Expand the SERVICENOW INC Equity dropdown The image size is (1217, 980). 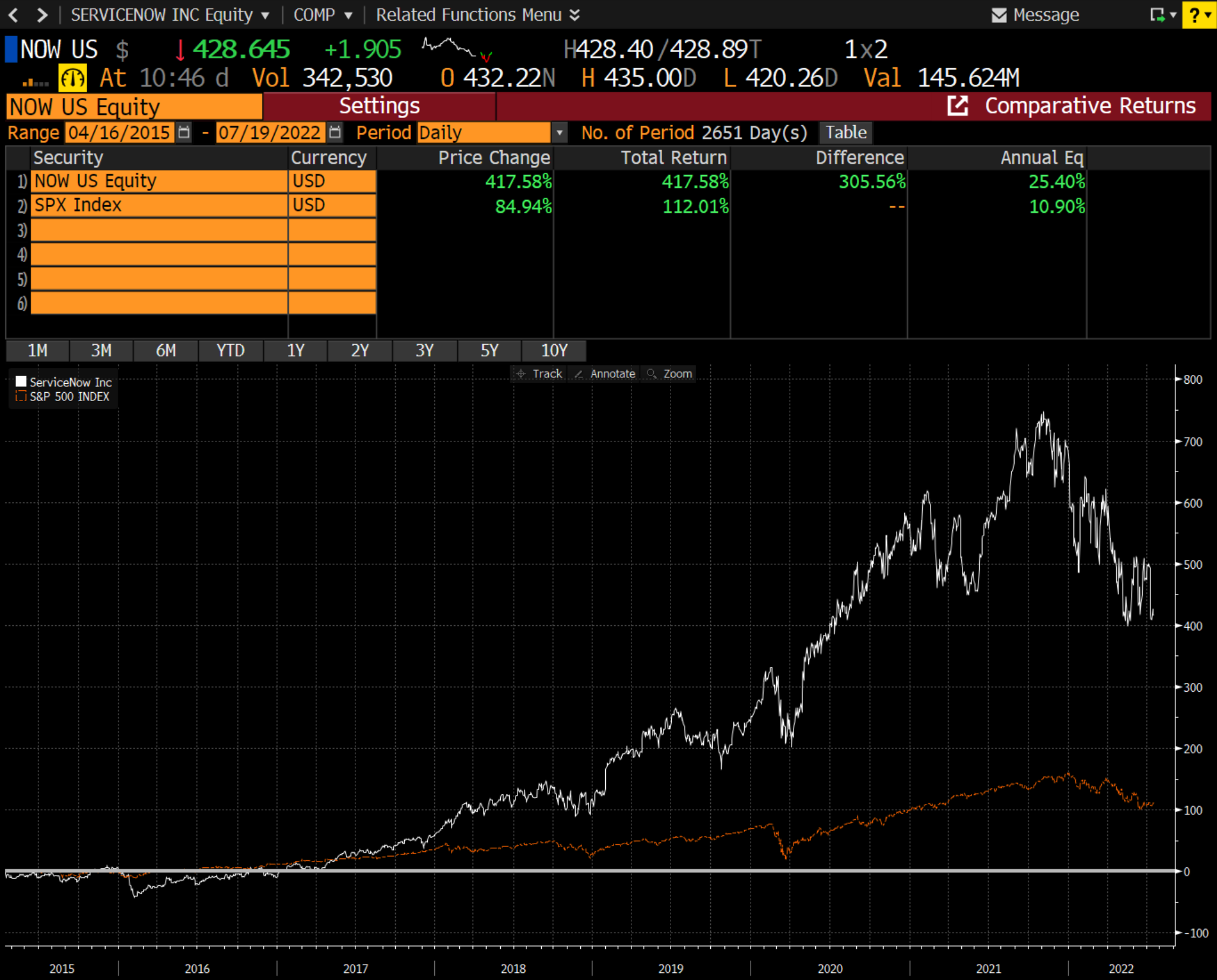(x=265, y=15)
